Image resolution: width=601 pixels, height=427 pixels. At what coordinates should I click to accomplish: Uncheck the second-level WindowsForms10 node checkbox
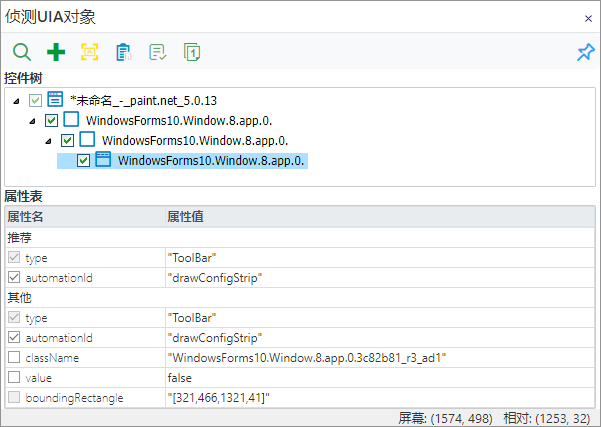[67, 140]
